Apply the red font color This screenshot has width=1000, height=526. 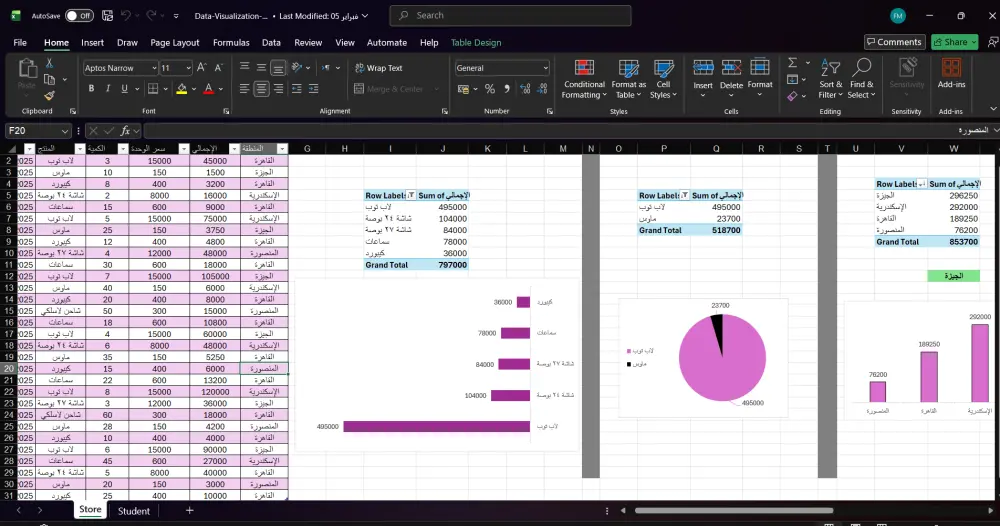coord(209,89)
